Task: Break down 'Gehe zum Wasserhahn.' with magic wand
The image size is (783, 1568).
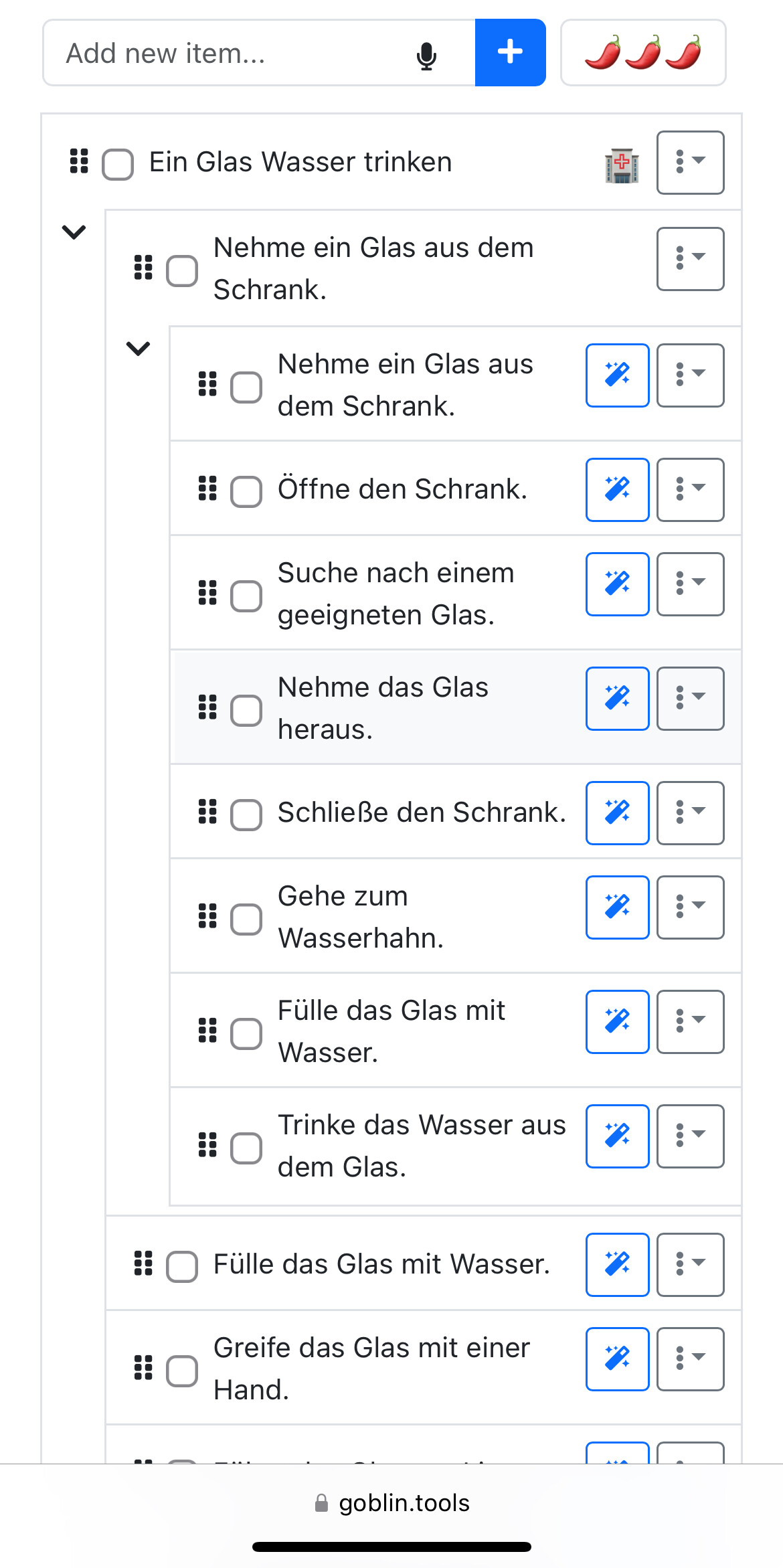Action: pos(617,907)
